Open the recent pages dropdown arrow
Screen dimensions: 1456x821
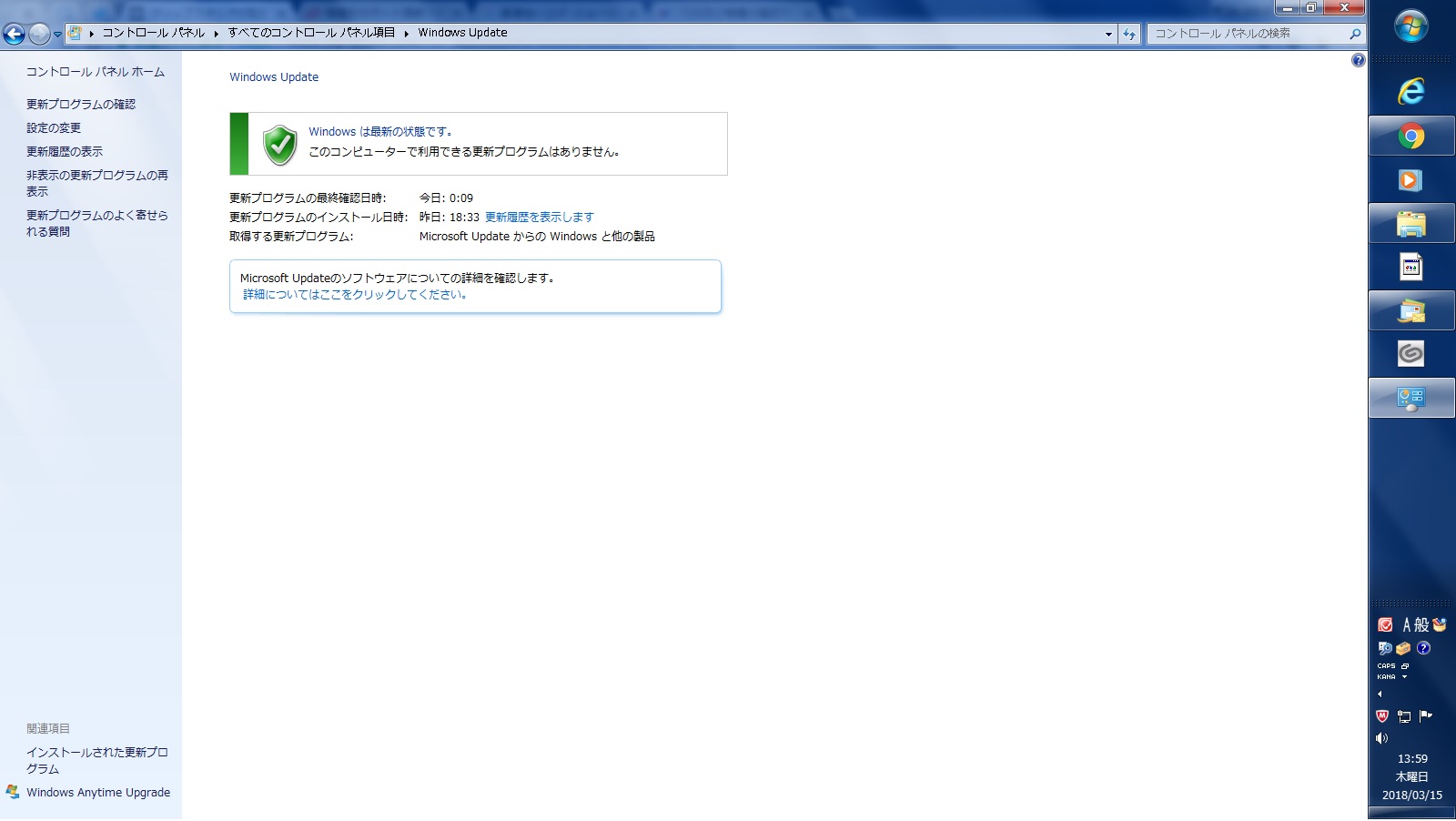tap(57, 35)
